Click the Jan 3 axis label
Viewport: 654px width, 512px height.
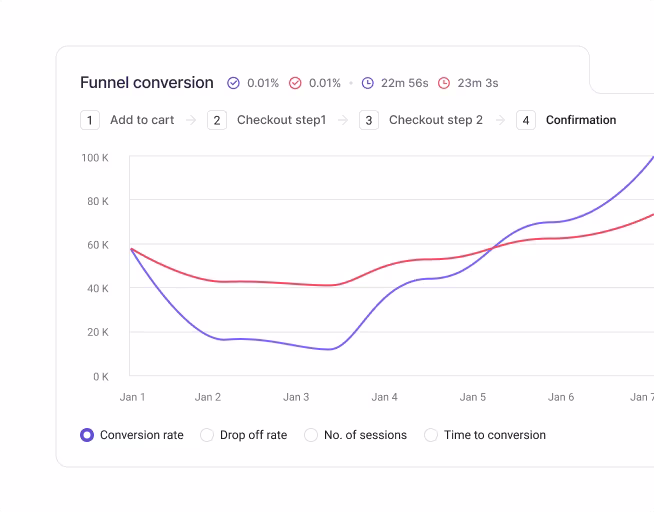click(x=296, y=397)
